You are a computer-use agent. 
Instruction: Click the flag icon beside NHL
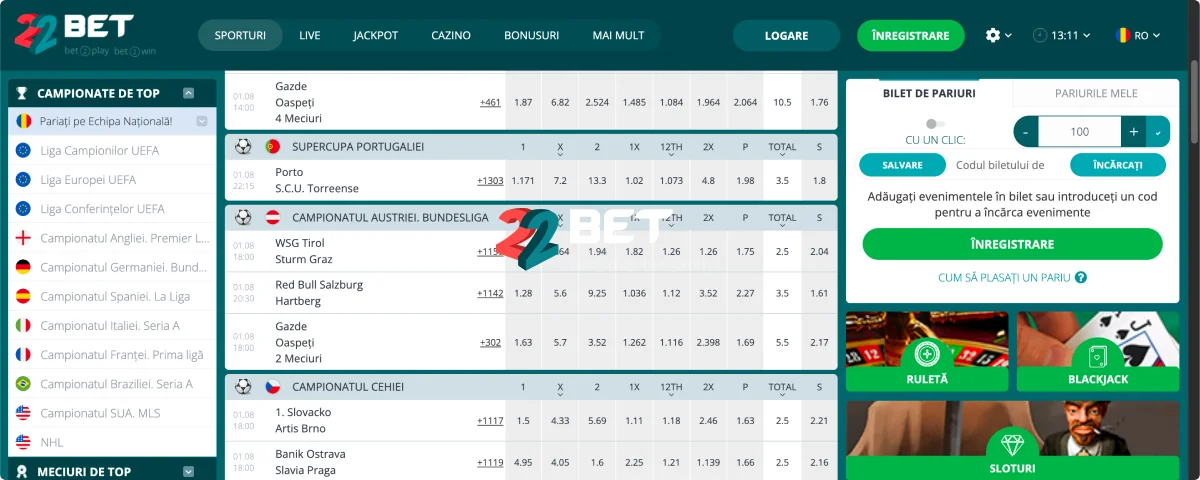point(23,442)
